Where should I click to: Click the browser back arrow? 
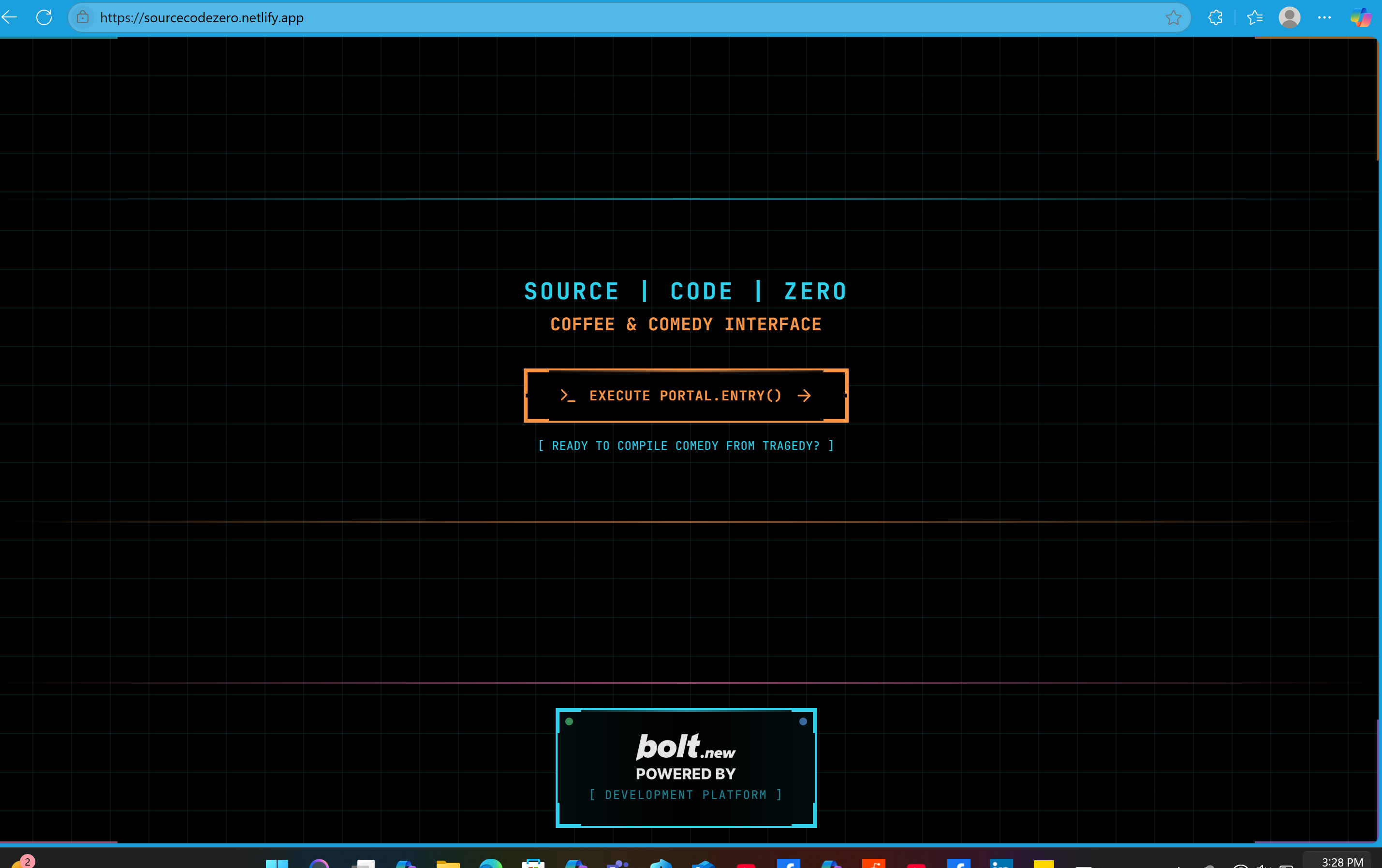point(9,17)
